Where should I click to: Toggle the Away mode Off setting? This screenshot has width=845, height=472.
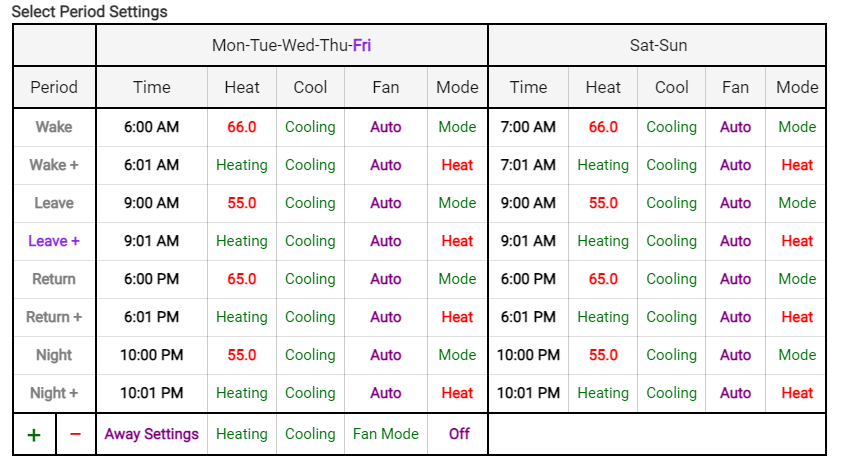point(459,434)
